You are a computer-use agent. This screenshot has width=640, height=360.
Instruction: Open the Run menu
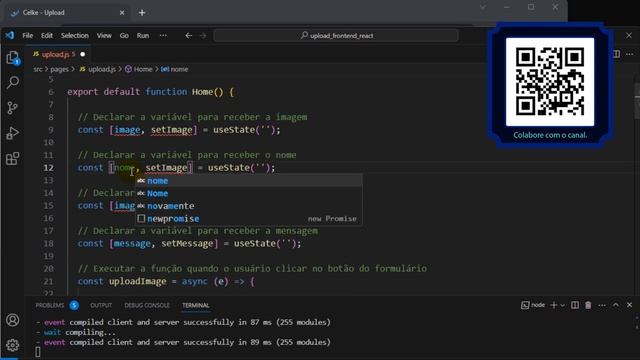[x=143, y=36]
